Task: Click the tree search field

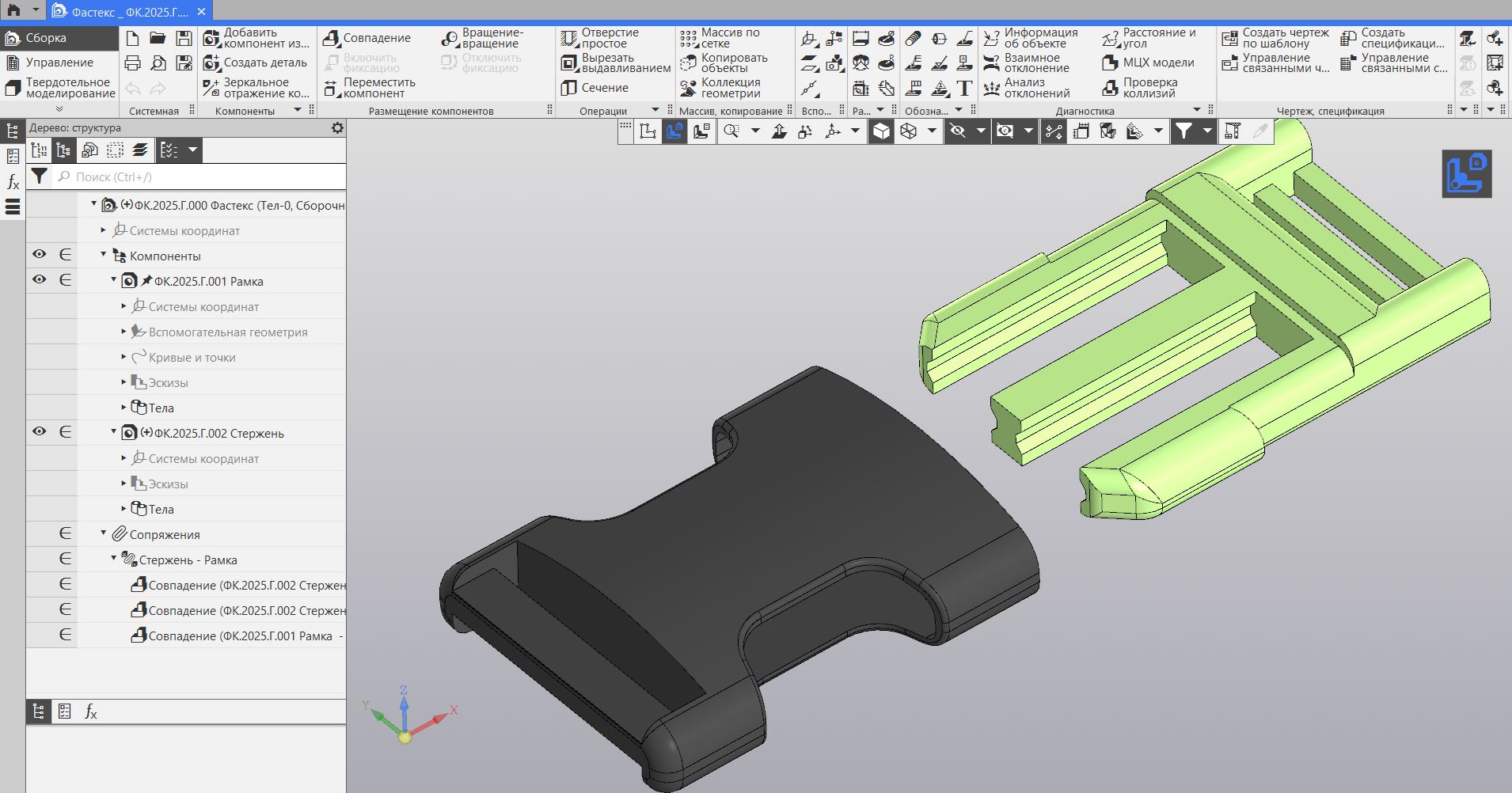Action: (198, 177)
